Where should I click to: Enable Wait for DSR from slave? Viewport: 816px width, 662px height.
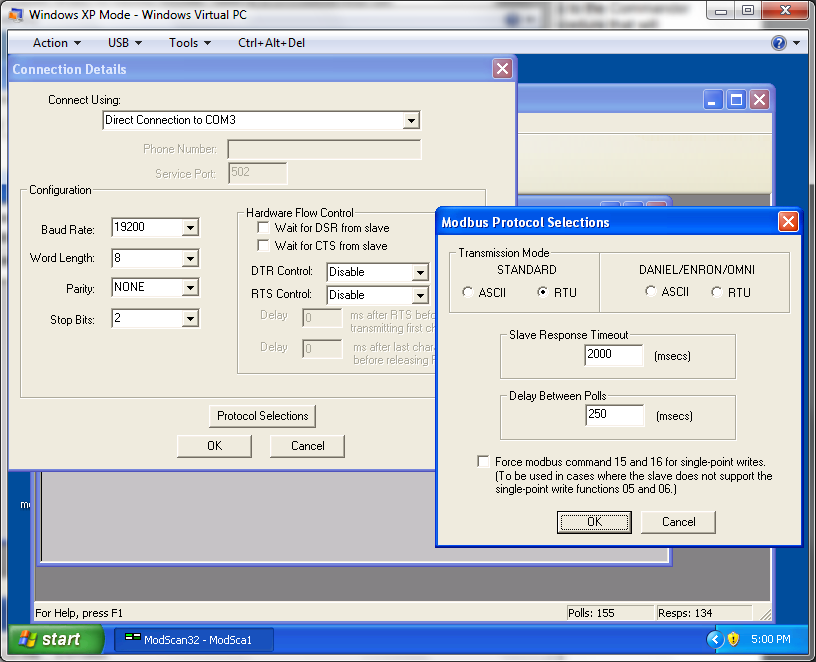pos(264,228)
